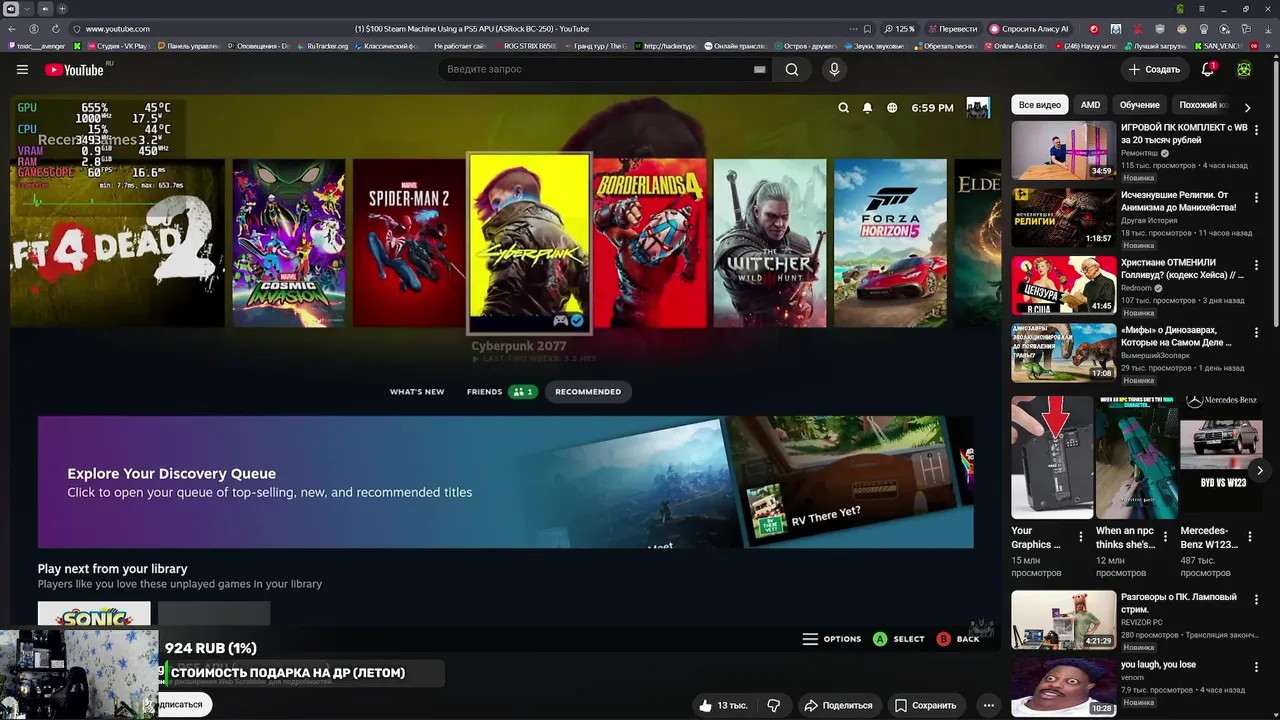Switch to Friends tab in the video
Image resolution: width=1280 pixels, height=720 pixels.
pos(502,392)
